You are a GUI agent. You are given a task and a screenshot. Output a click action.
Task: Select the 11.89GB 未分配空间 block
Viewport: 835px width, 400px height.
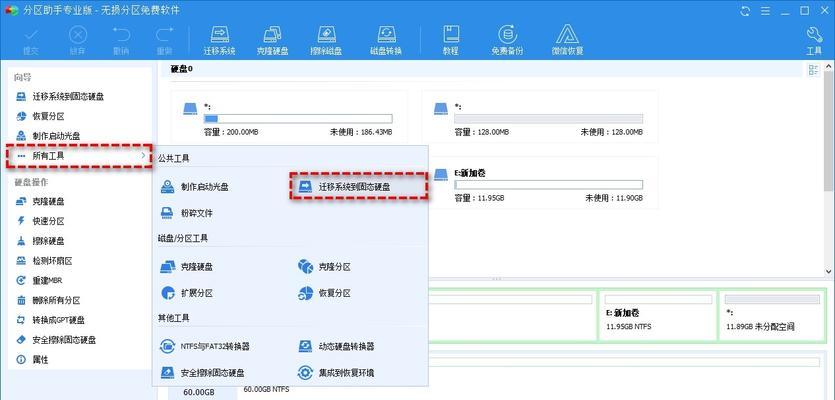point(771,318)
